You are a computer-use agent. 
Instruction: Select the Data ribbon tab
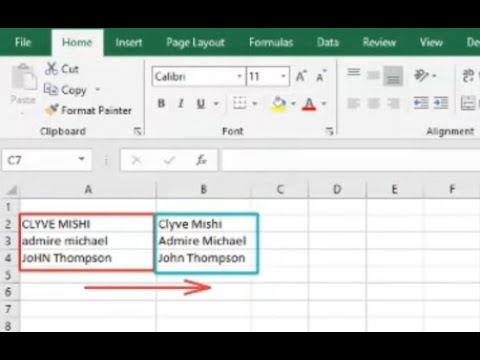(x=328, y=42)
